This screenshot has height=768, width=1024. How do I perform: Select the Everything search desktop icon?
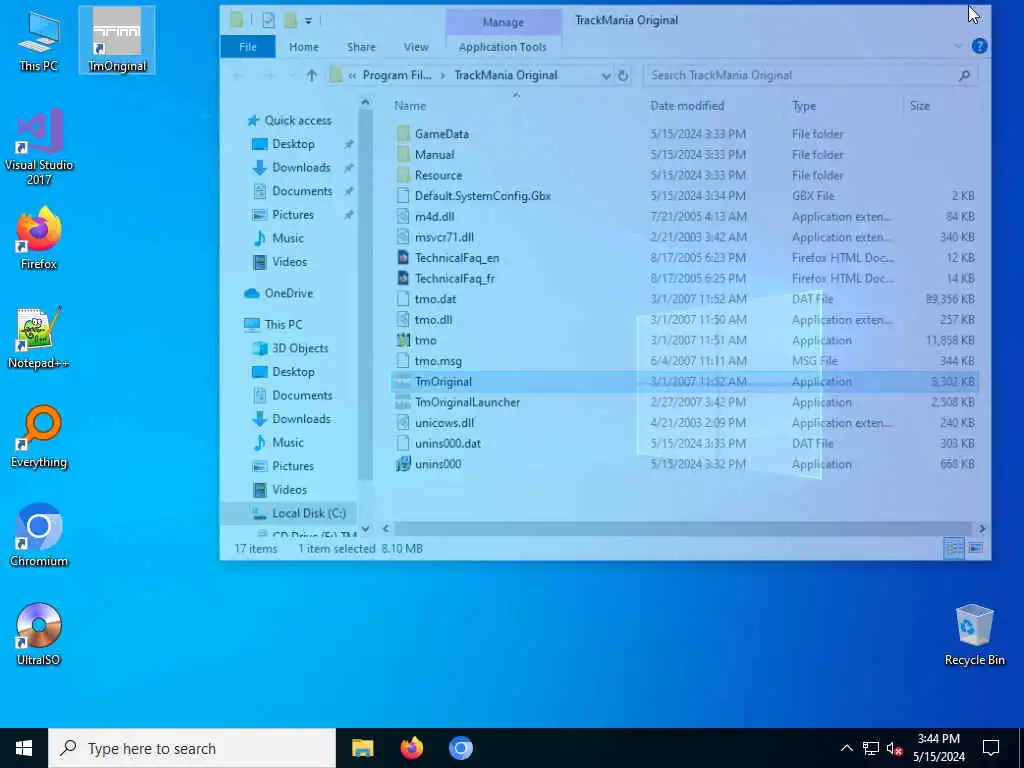39,436
